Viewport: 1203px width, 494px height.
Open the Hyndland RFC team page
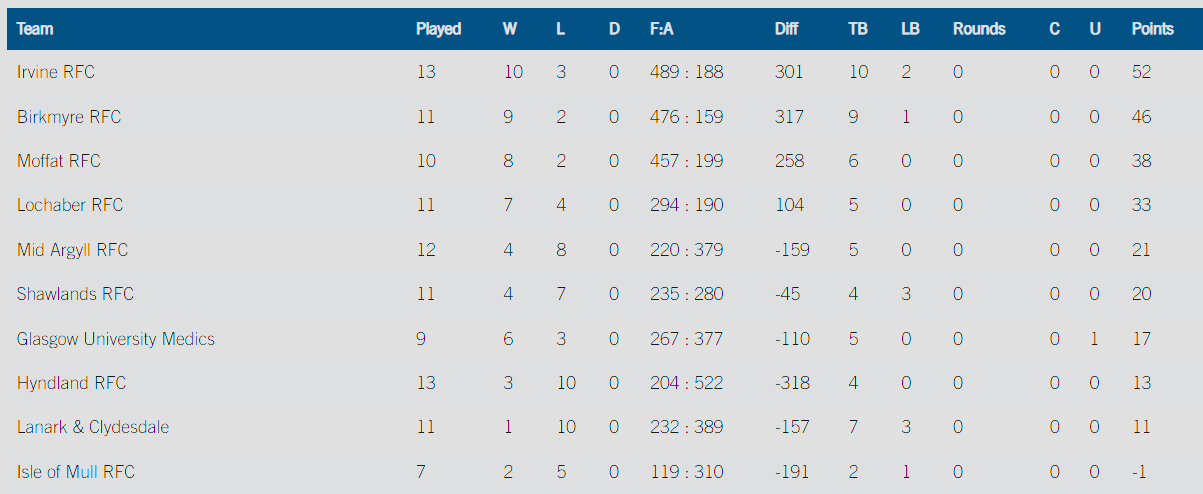72,383
